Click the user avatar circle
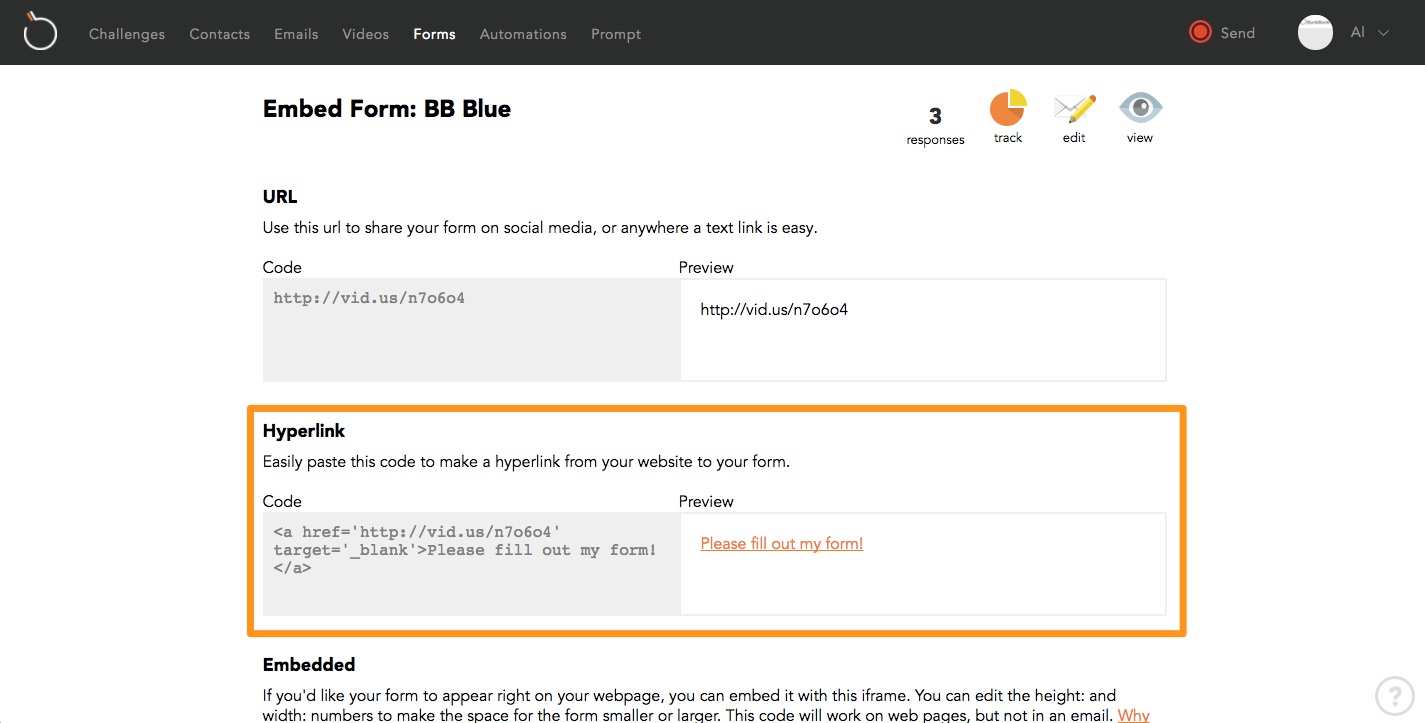 click(1315, 33)
